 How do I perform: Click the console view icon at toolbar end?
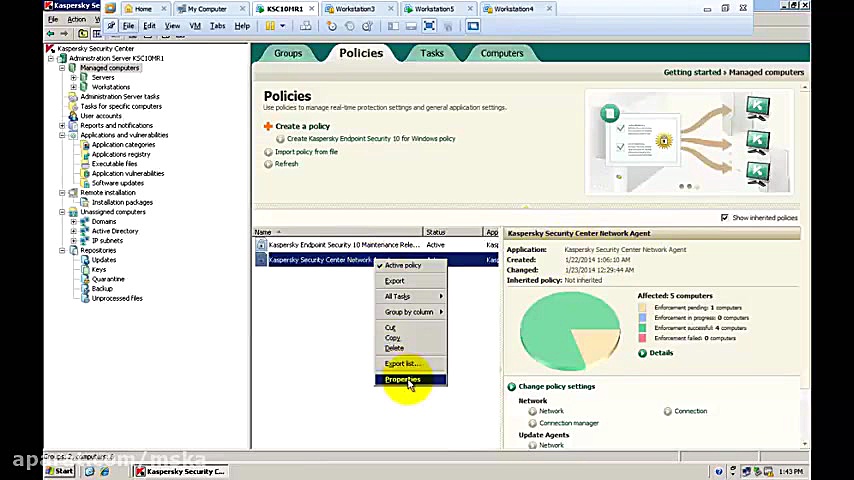pyautogui.click(x=473, y=26)
